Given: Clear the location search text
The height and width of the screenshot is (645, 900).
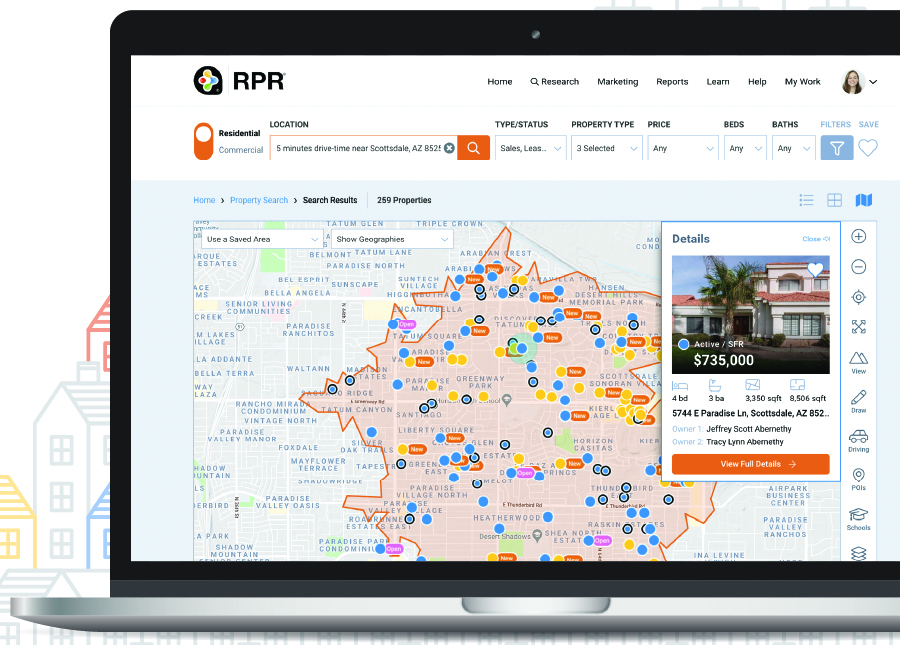Looking at the screenshot, I should (449, 148).
